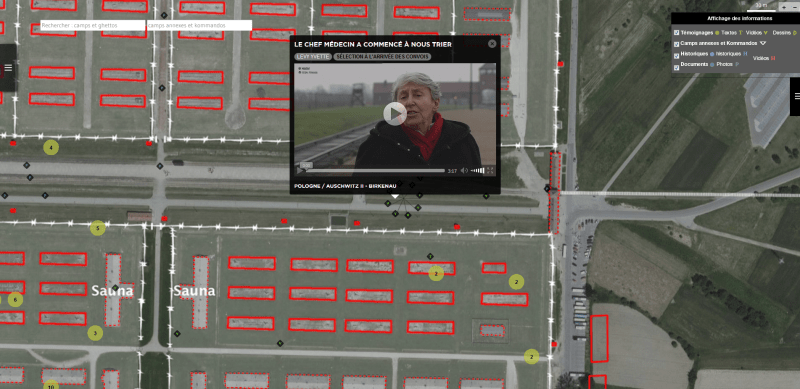Viewport: 800px width, 389px height.
Task: Click the small play icon in control bar
Action: 300,171
